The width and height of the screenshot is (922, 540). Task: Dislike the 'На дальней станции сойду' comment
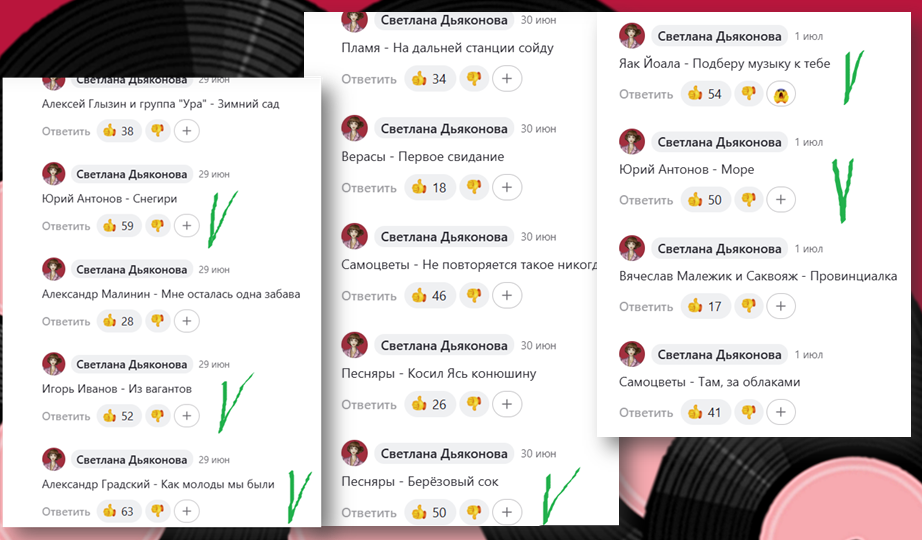click(474, 79)
